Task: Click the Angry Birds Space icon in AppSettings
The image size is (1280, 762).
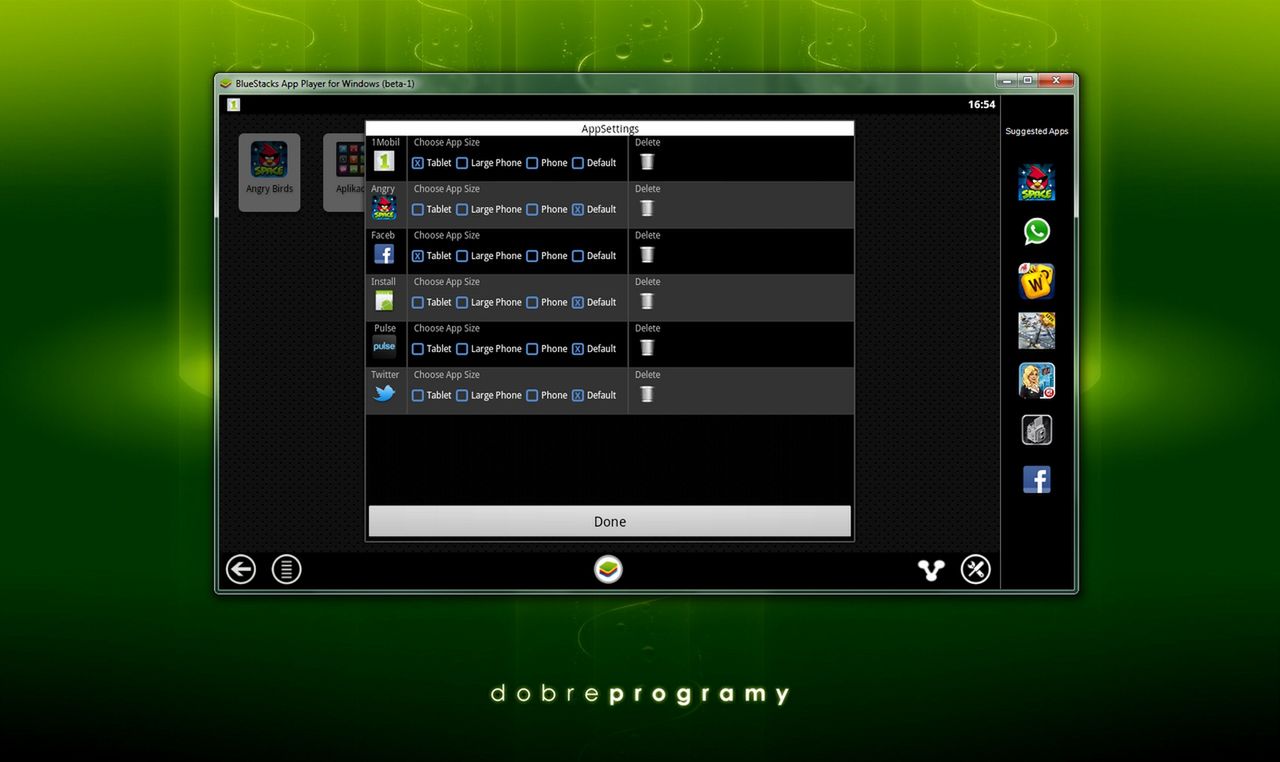Action: click(384, 208)
